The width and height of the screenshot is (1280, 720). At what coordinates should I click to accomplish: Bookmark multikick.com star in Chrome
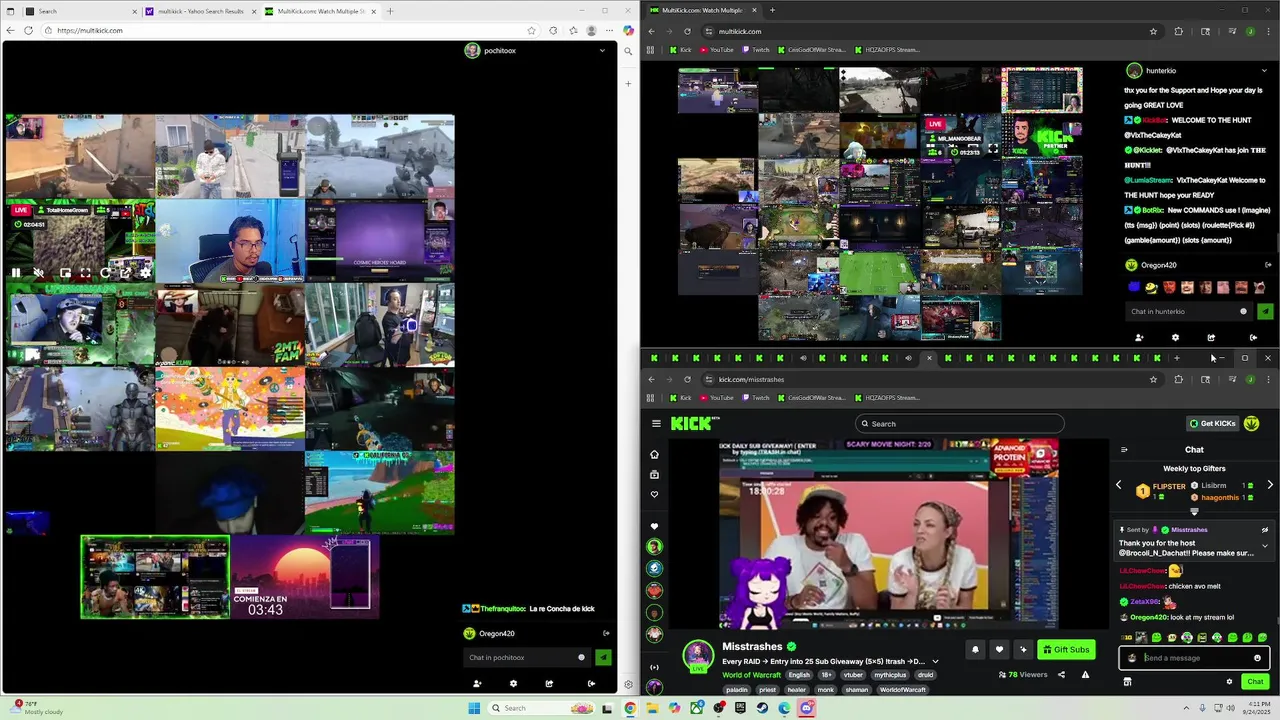coord(1153,31)
